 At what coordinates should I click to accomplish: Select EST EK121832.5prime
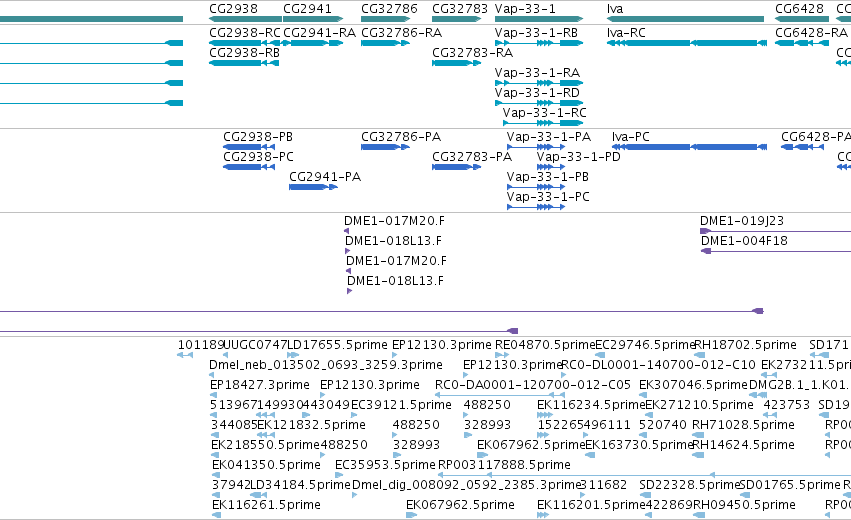click(312, 425)
